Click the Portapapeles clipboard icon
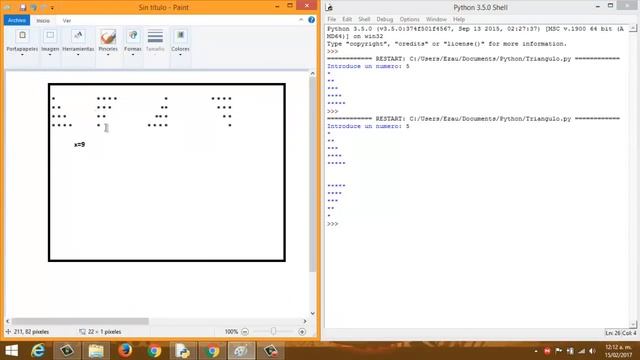This screenshot has width=640, height=360. (x=22, y=36)
